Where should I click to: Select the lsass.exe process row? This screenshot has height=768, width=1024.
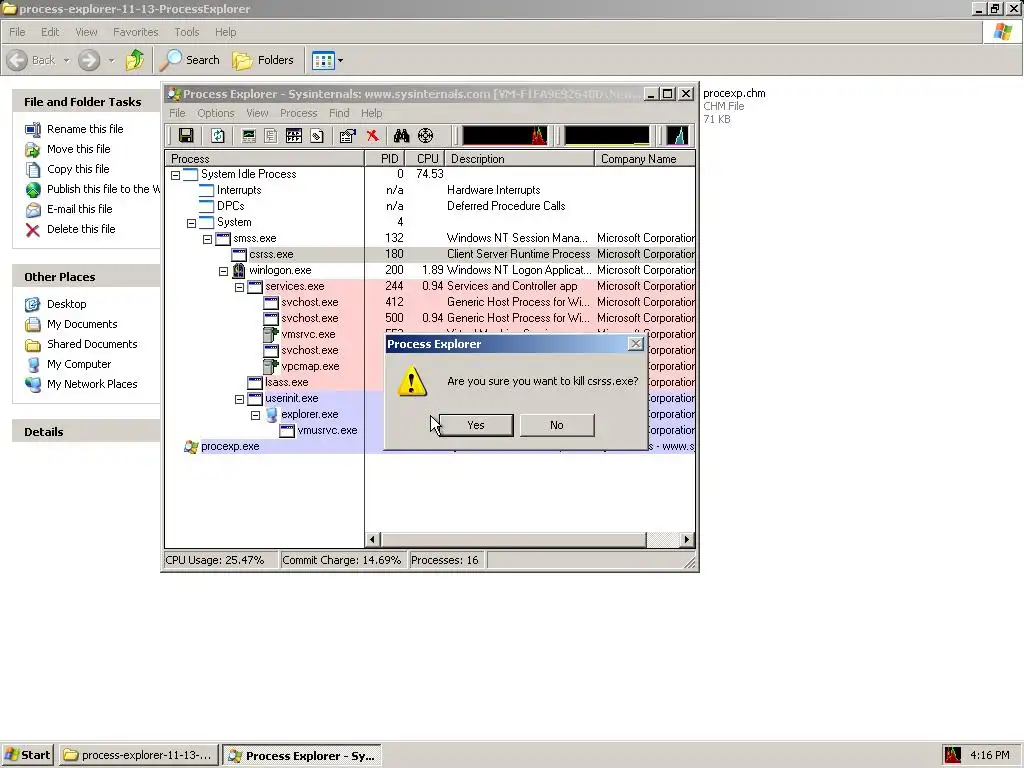[287, 383]
